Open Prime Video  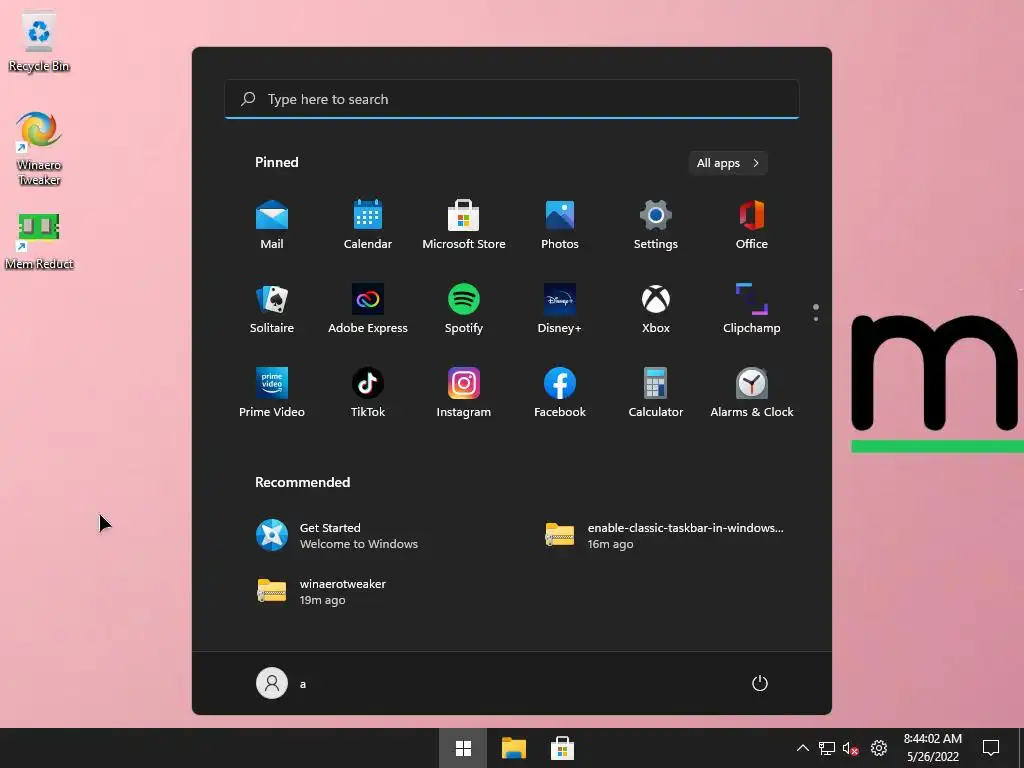click(272, 392)
